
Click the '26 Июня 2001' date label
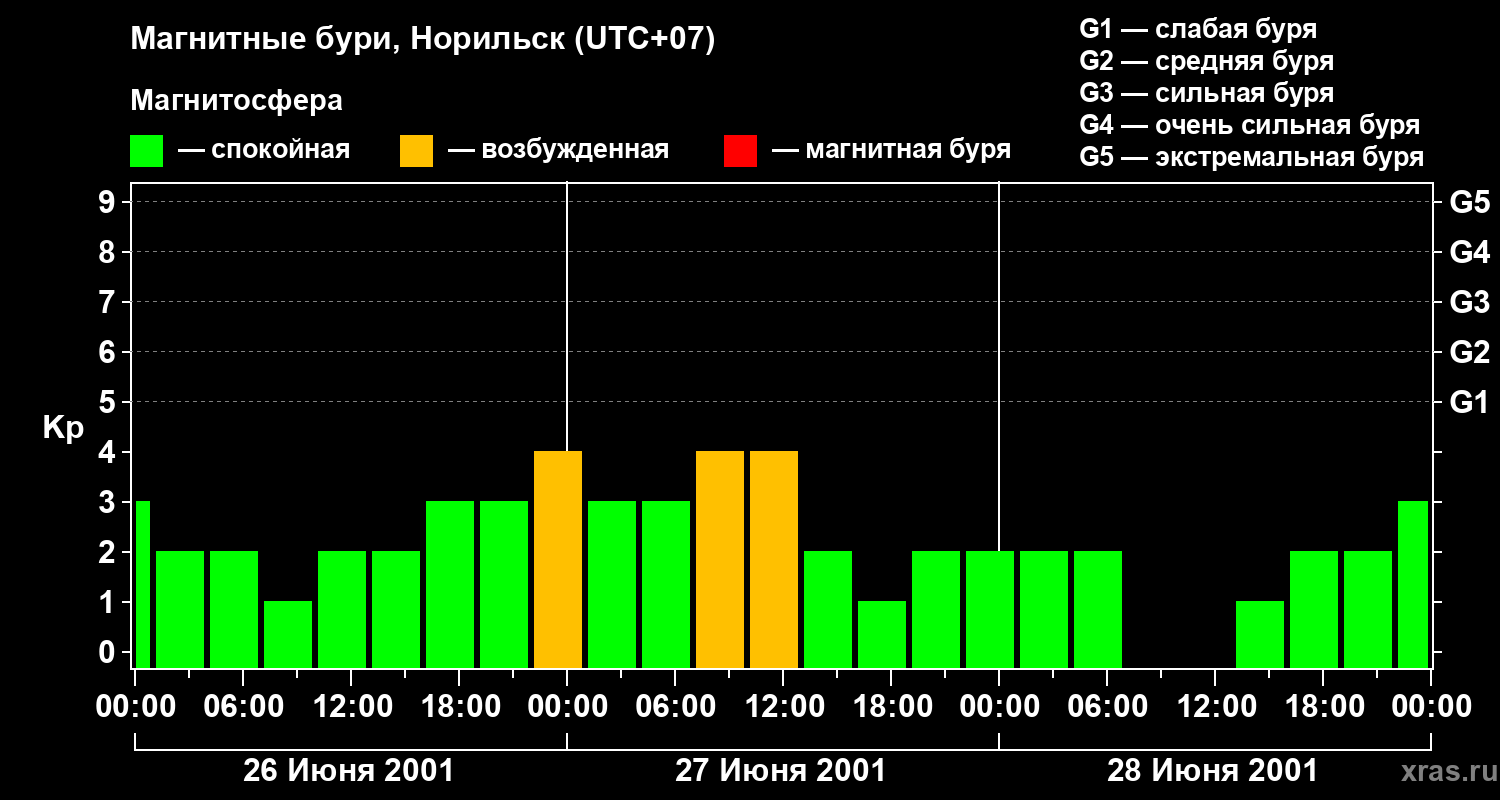[349, 771]
